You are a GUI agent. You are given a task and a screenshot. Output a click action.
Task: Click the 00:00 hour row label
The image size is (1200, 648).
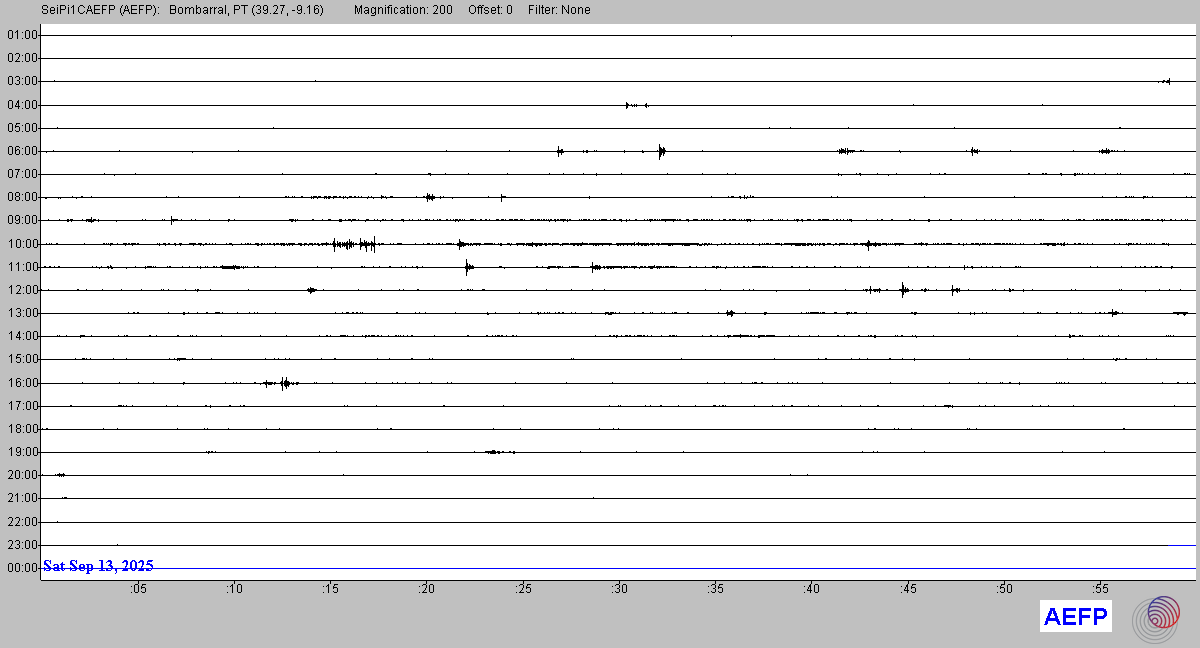click(22, 568)
